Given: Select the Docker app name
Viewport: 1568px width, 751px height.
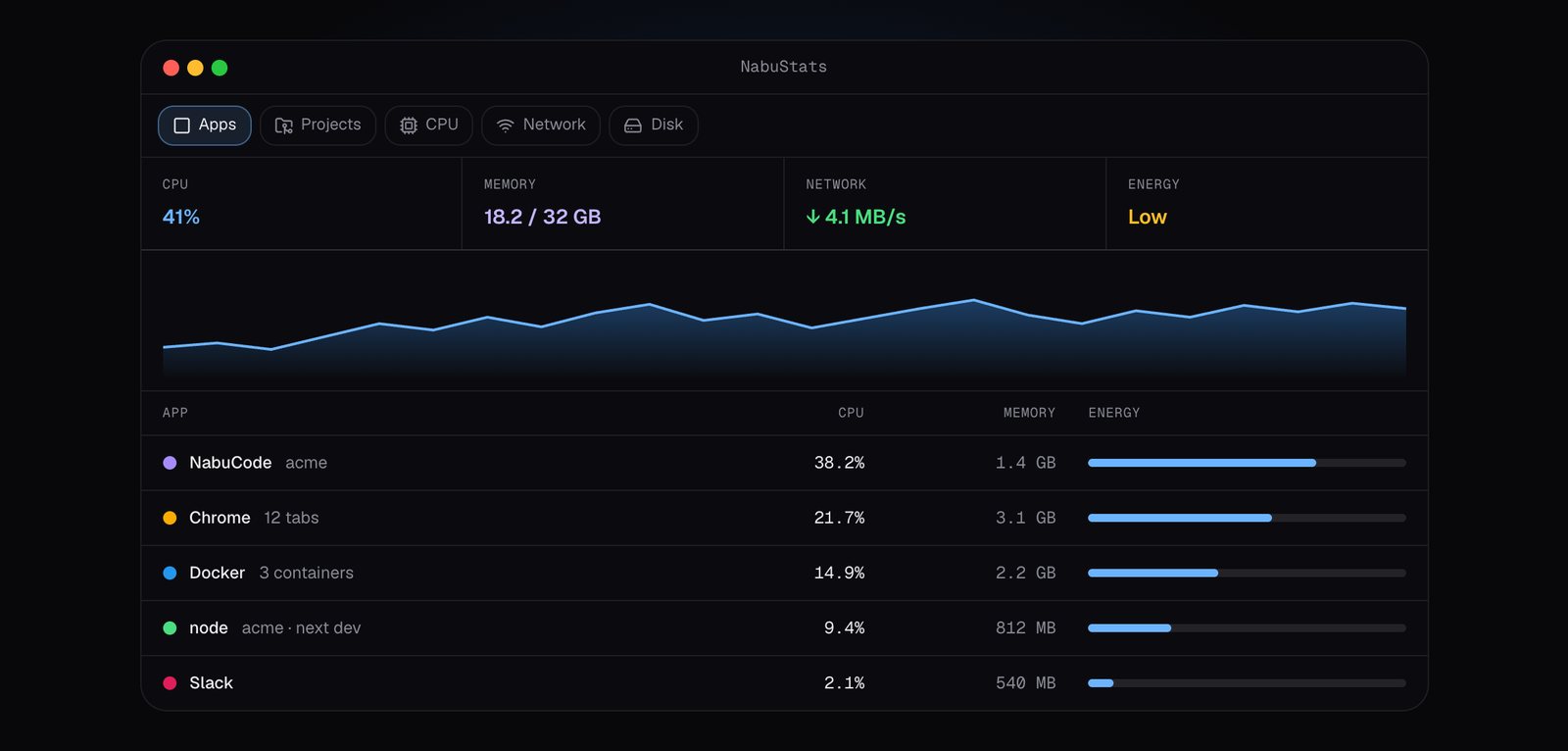Looking at the screenshot, I should point(218,573).
